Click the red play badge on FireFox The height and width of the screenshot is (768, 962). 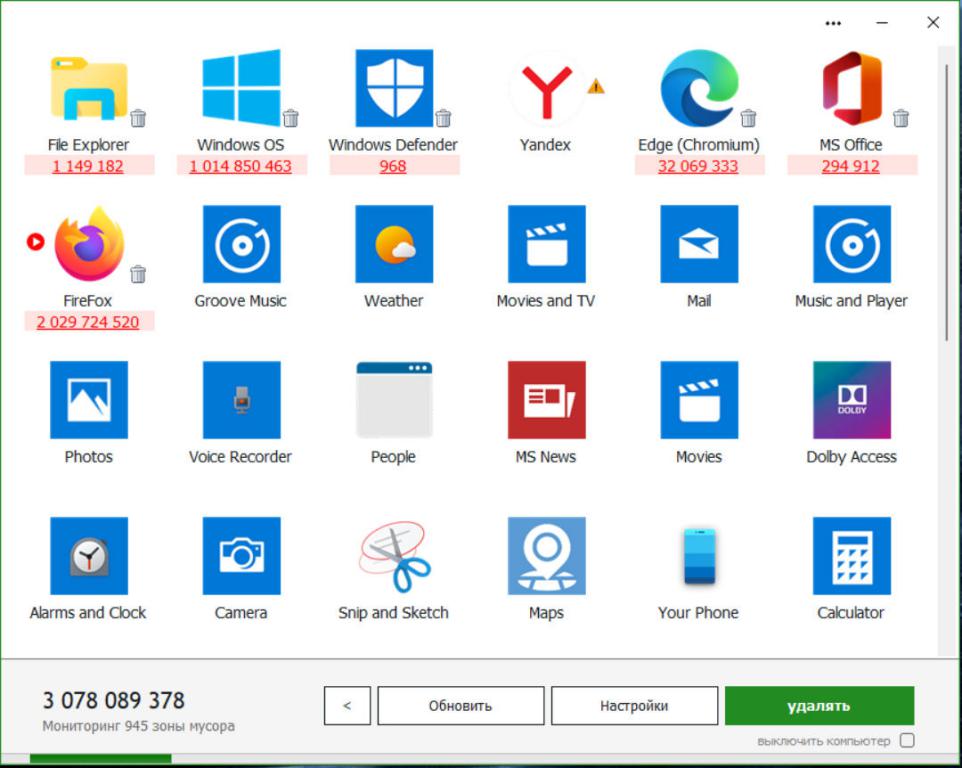coord(36,241)
